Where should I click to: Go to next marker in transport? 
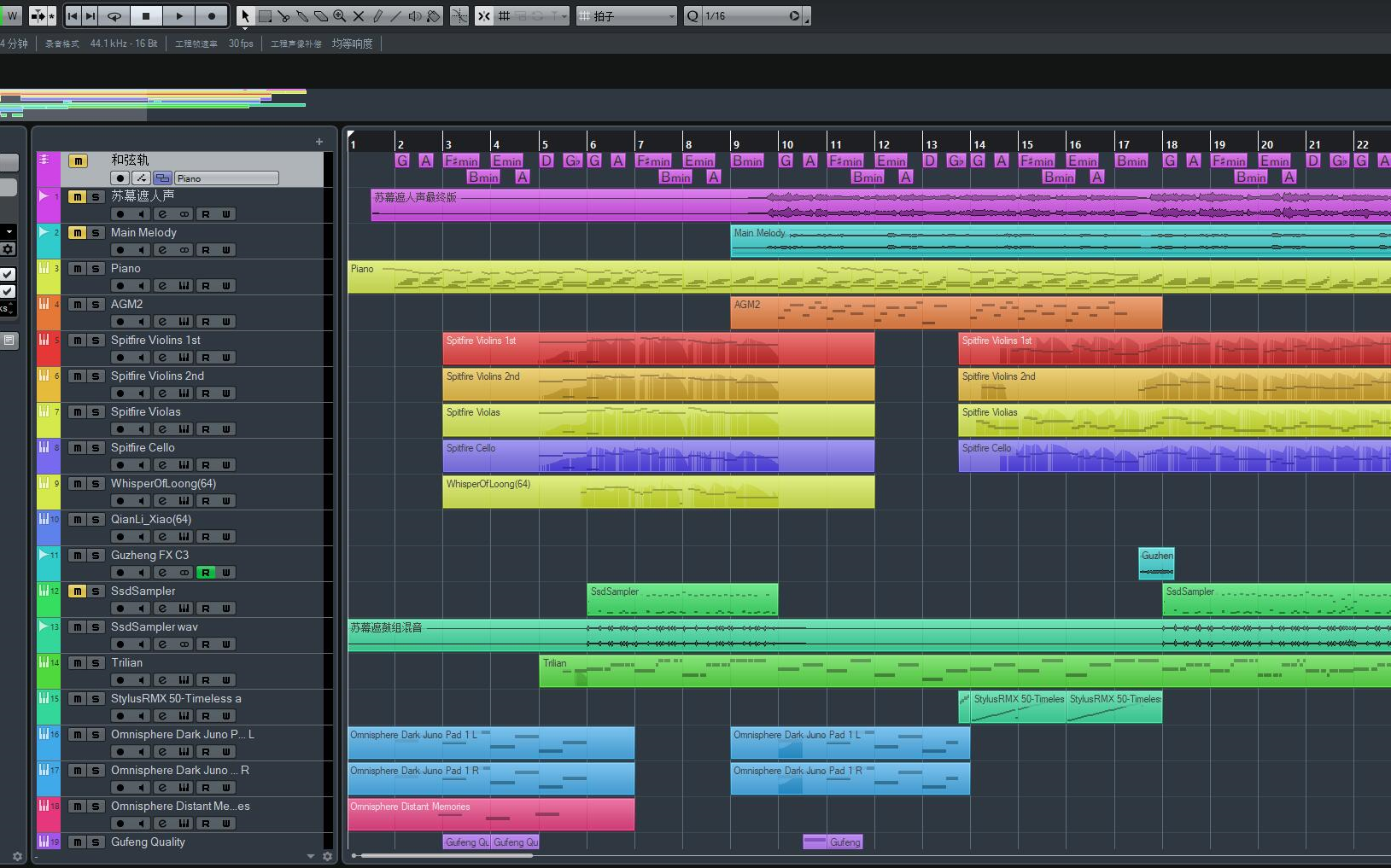click(x=91, y=15)
